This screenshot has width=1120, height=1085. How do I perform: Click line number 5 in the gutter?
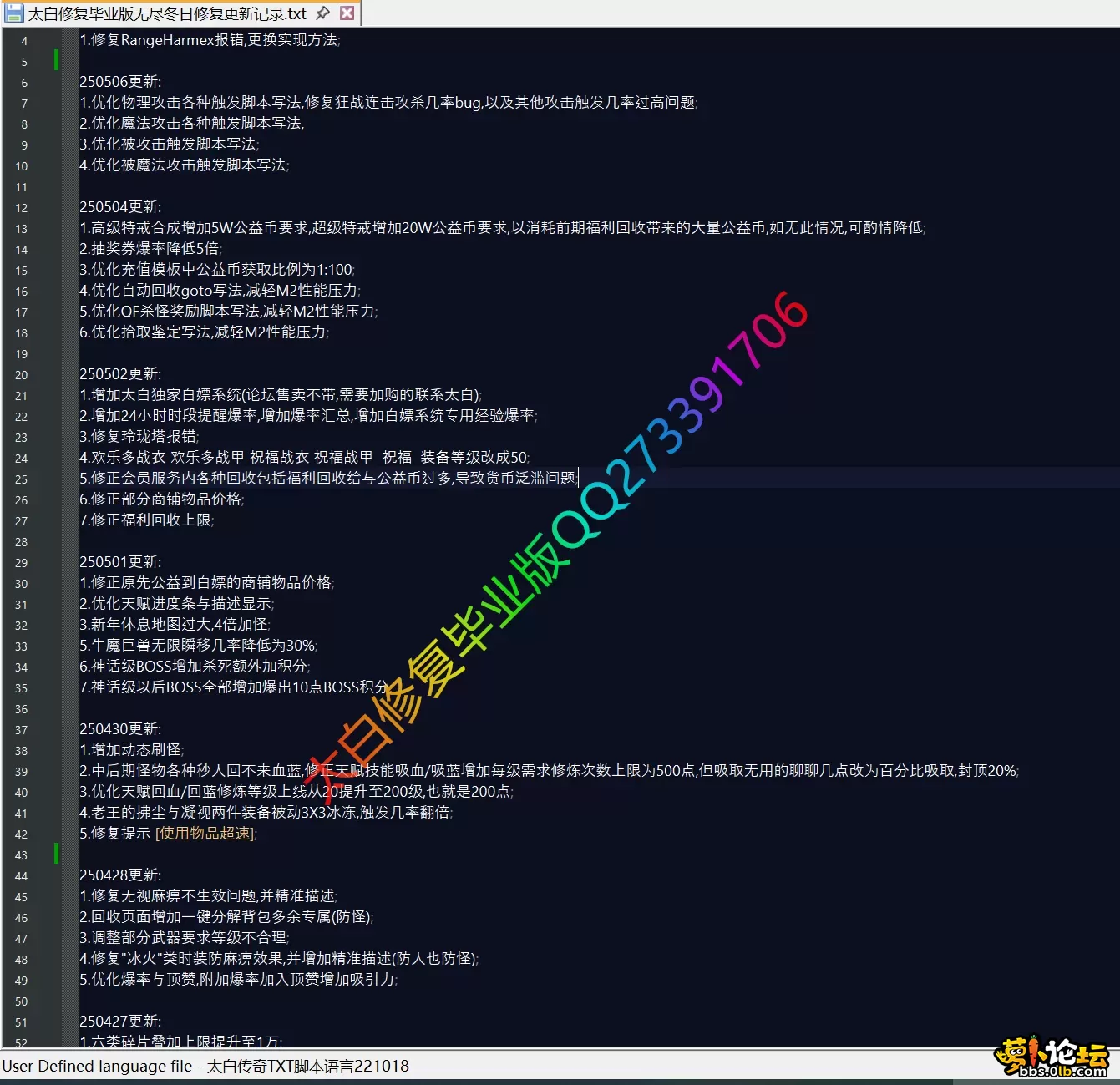pyautogui.click(x=24, y=62)
